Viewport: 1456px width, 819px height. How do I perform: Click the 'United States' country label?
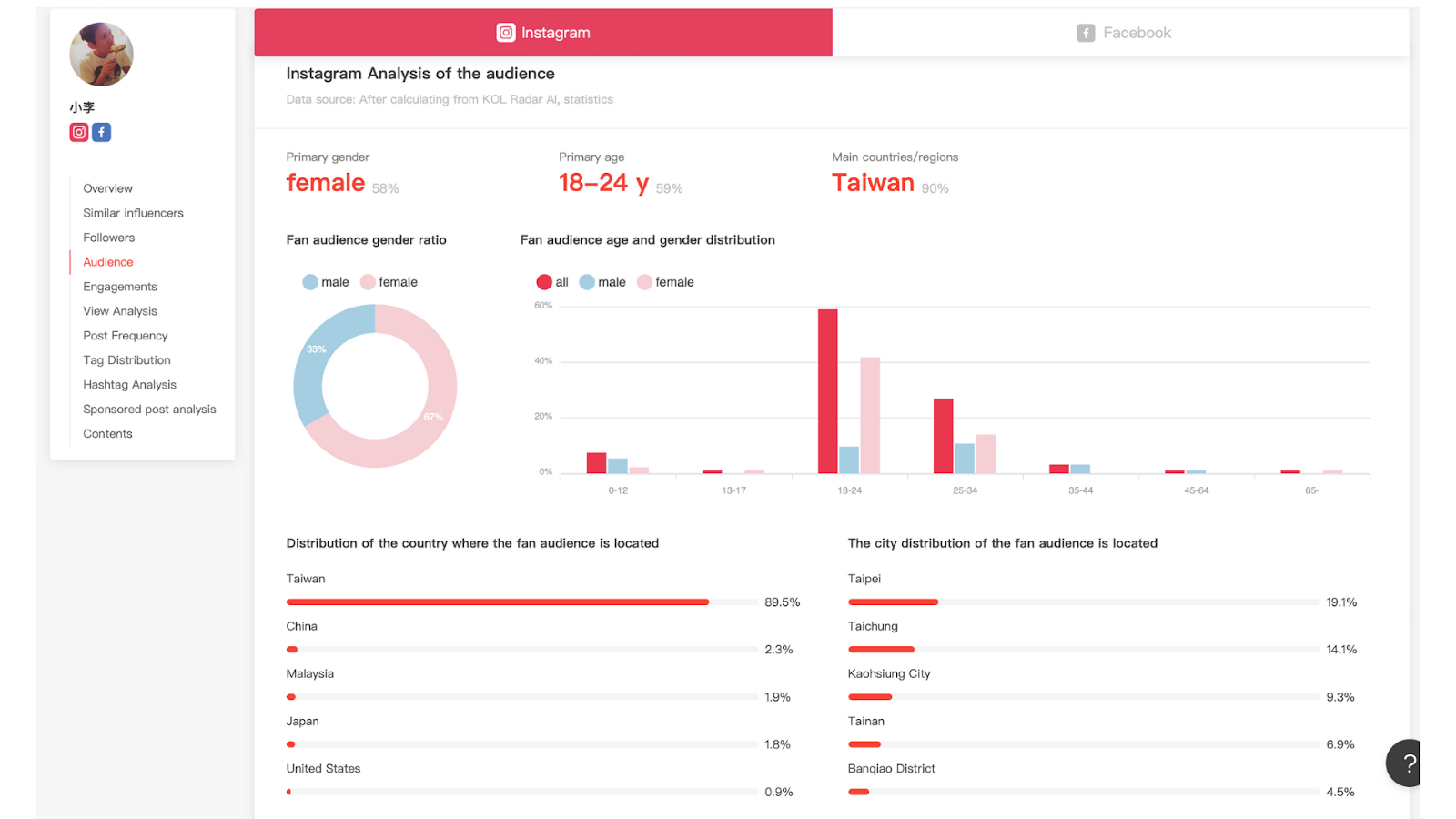point(323,768)
